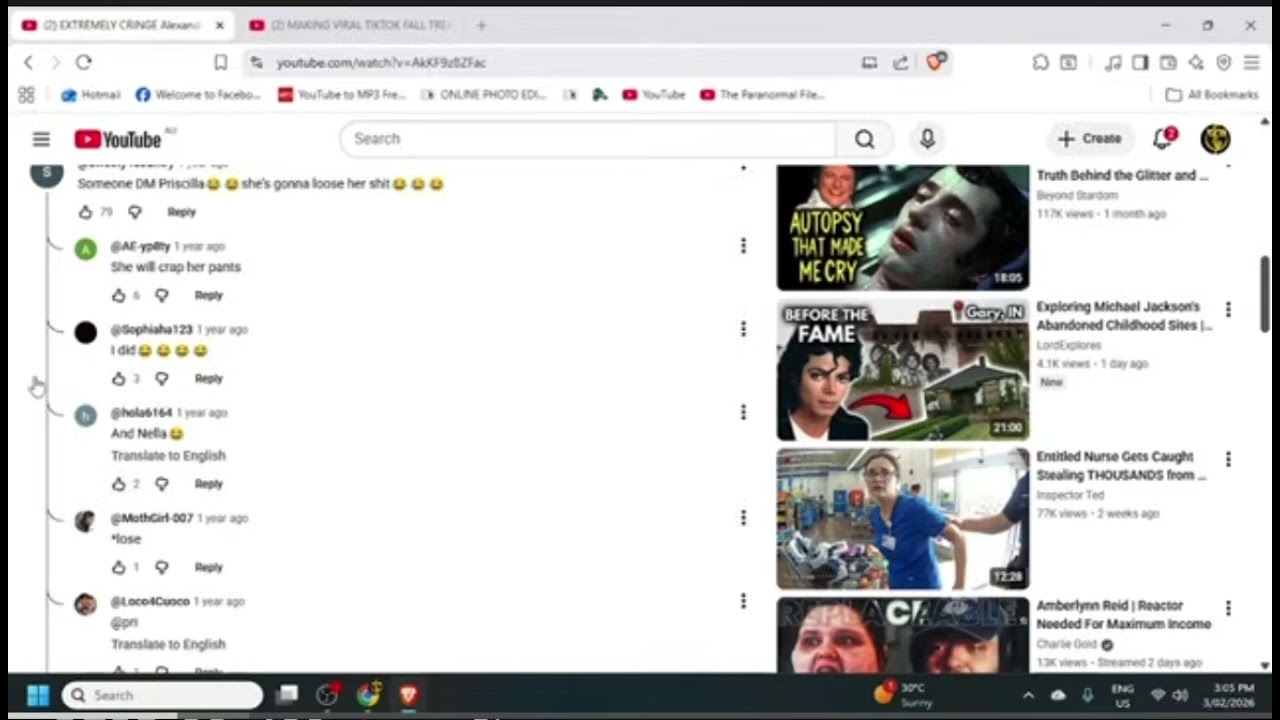Toggle the browser sidebar panel icon

tap(1140, 62)
